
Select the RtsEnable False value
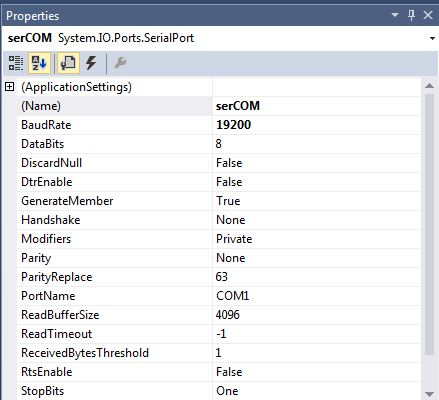click(316, 372)
